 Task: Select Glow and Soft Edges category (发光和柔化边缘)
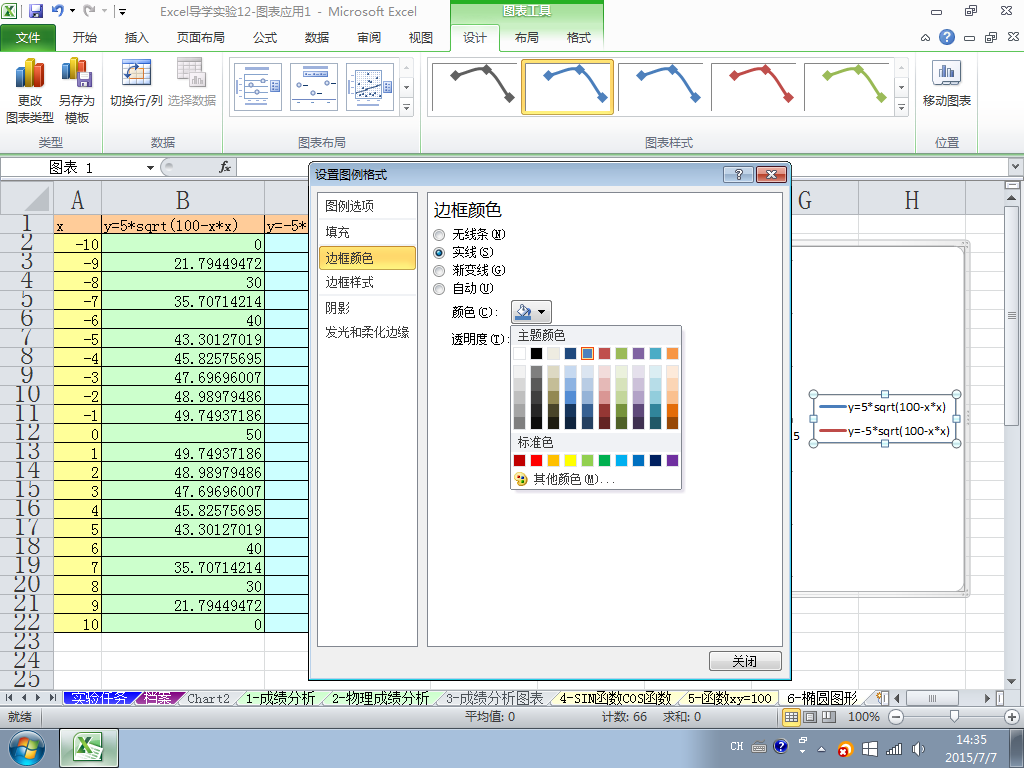[367, 332]
